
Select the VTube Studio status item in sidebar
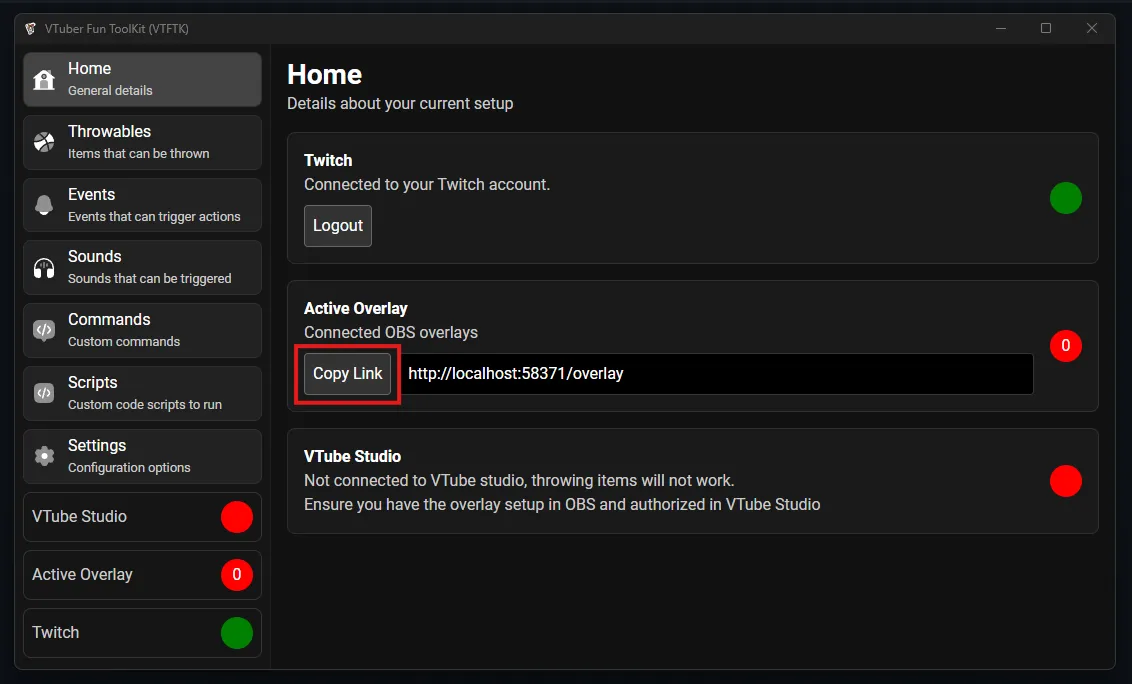[142, 517]
